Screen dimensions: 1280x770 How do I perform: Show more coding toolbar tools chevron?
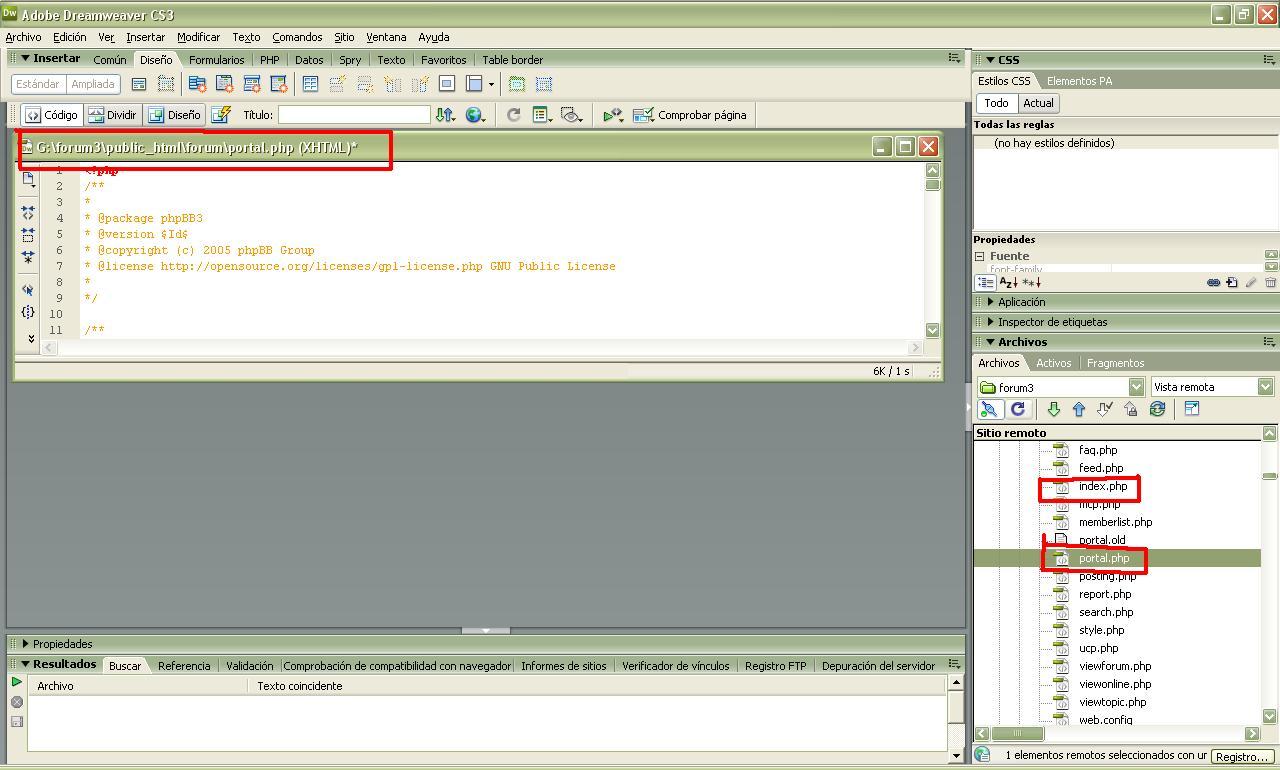tap(31, 338)
